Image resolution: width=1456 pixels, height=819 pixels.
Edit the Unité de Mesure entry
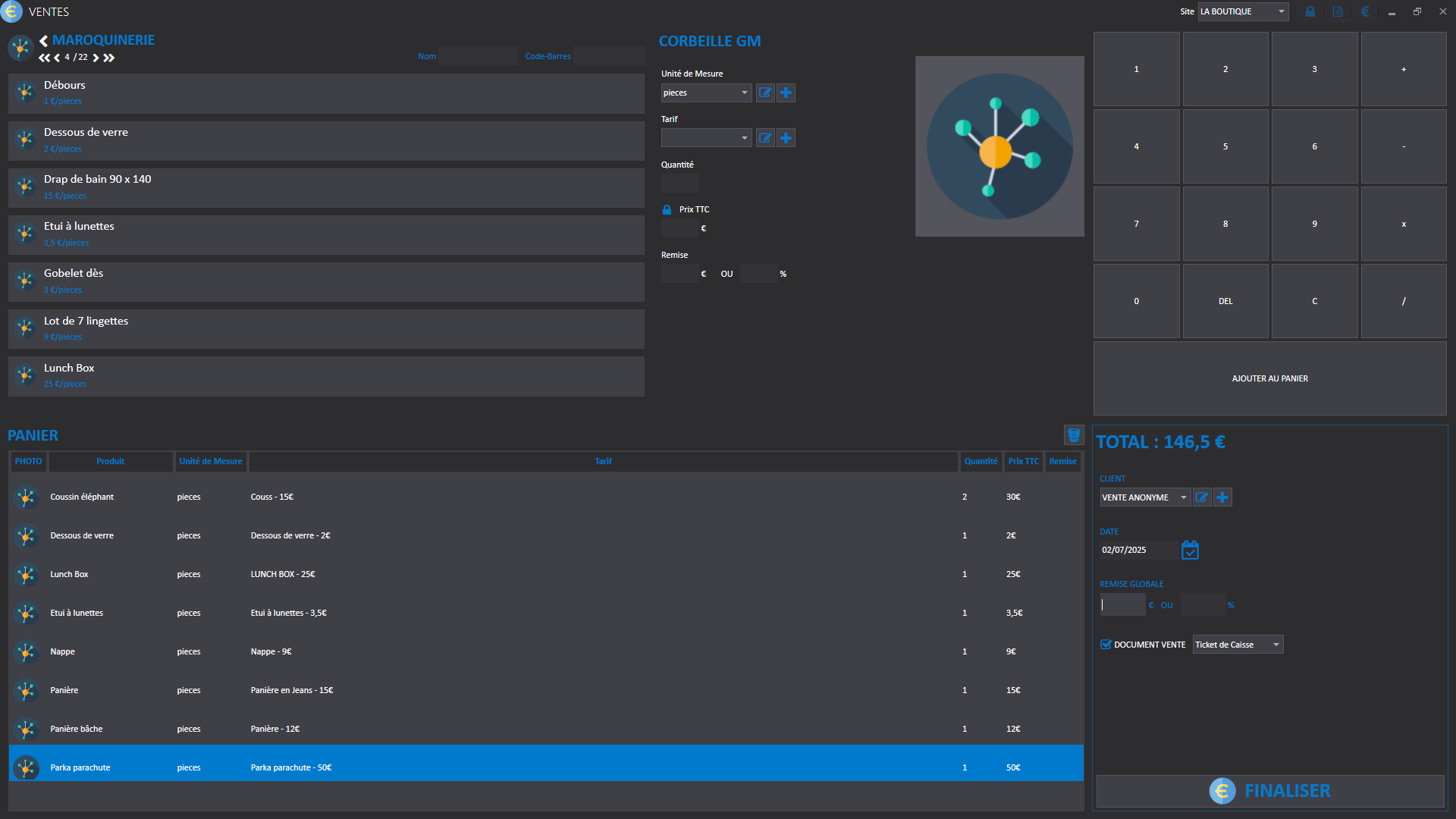[765, 93]
